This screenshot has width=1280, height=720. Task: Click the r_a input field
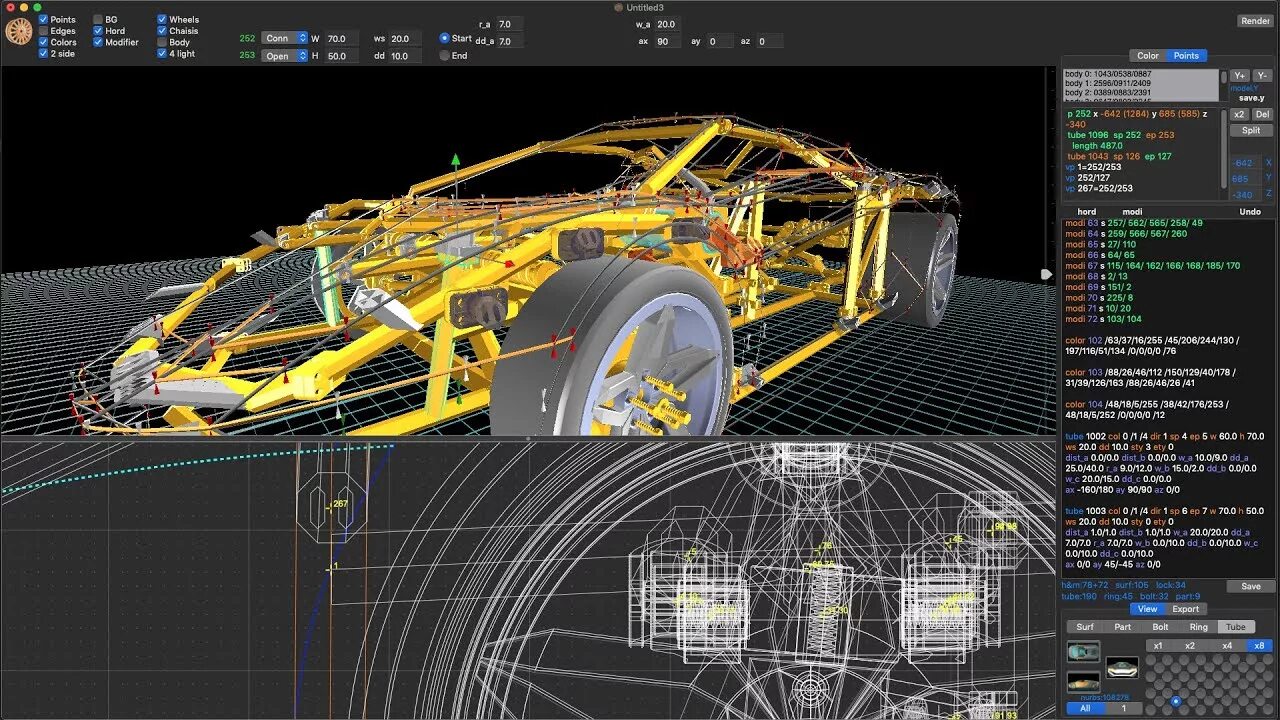pyautogui.click(x=510, y=24)
